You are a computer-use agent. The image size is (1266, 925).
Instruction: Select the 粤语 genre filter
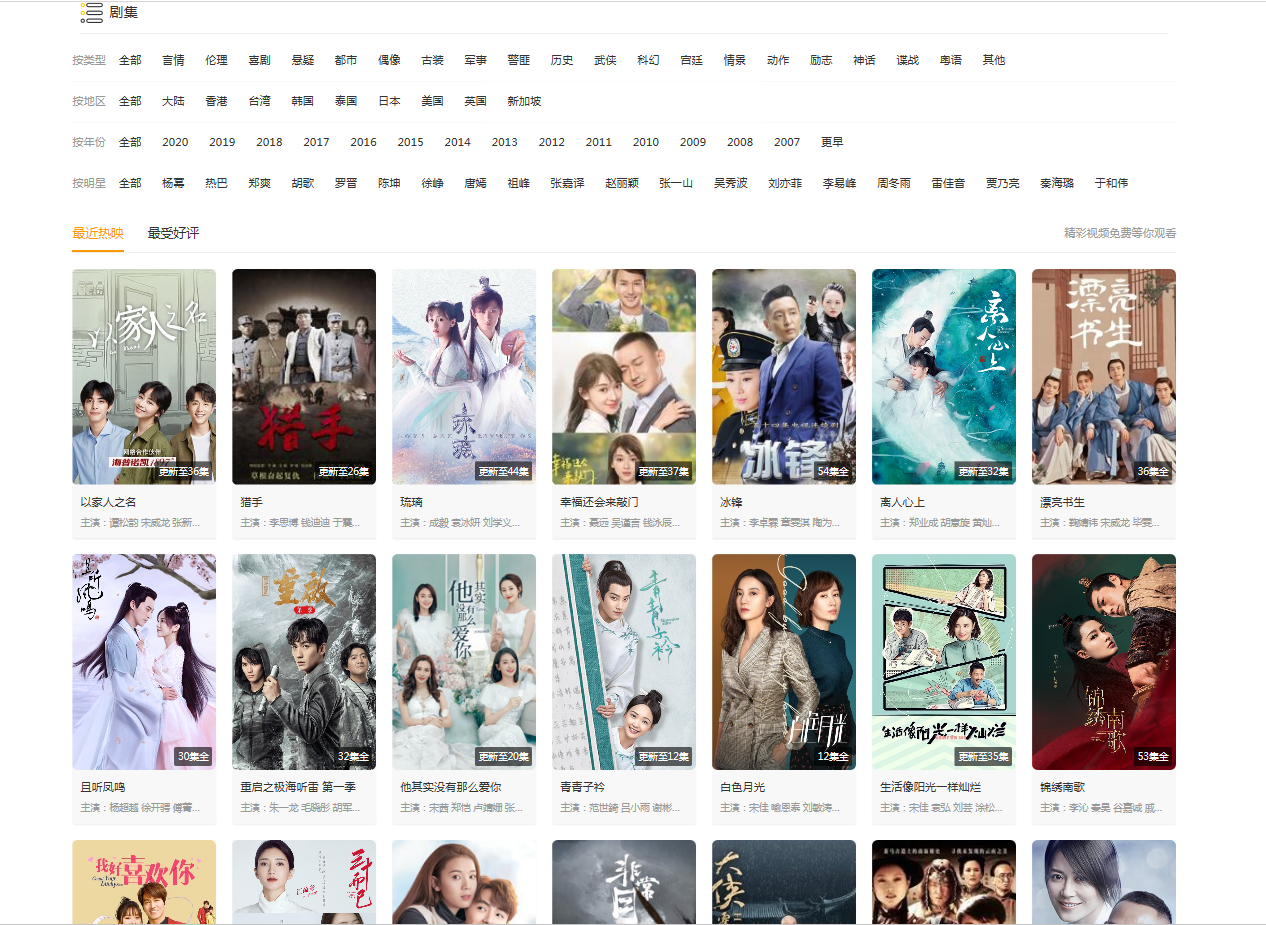click(950, 60)
